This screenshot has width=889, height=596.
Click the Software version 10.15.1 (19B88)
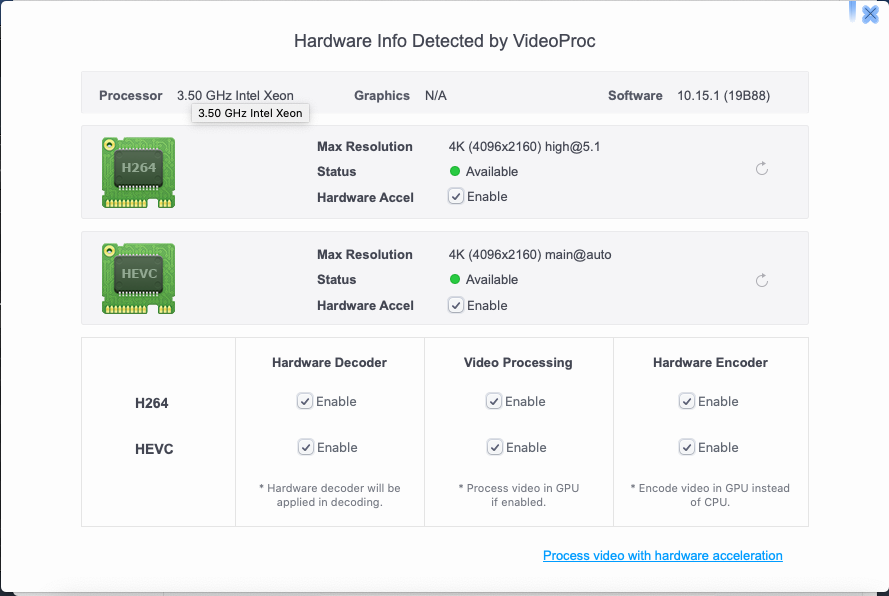click(723, 95)
